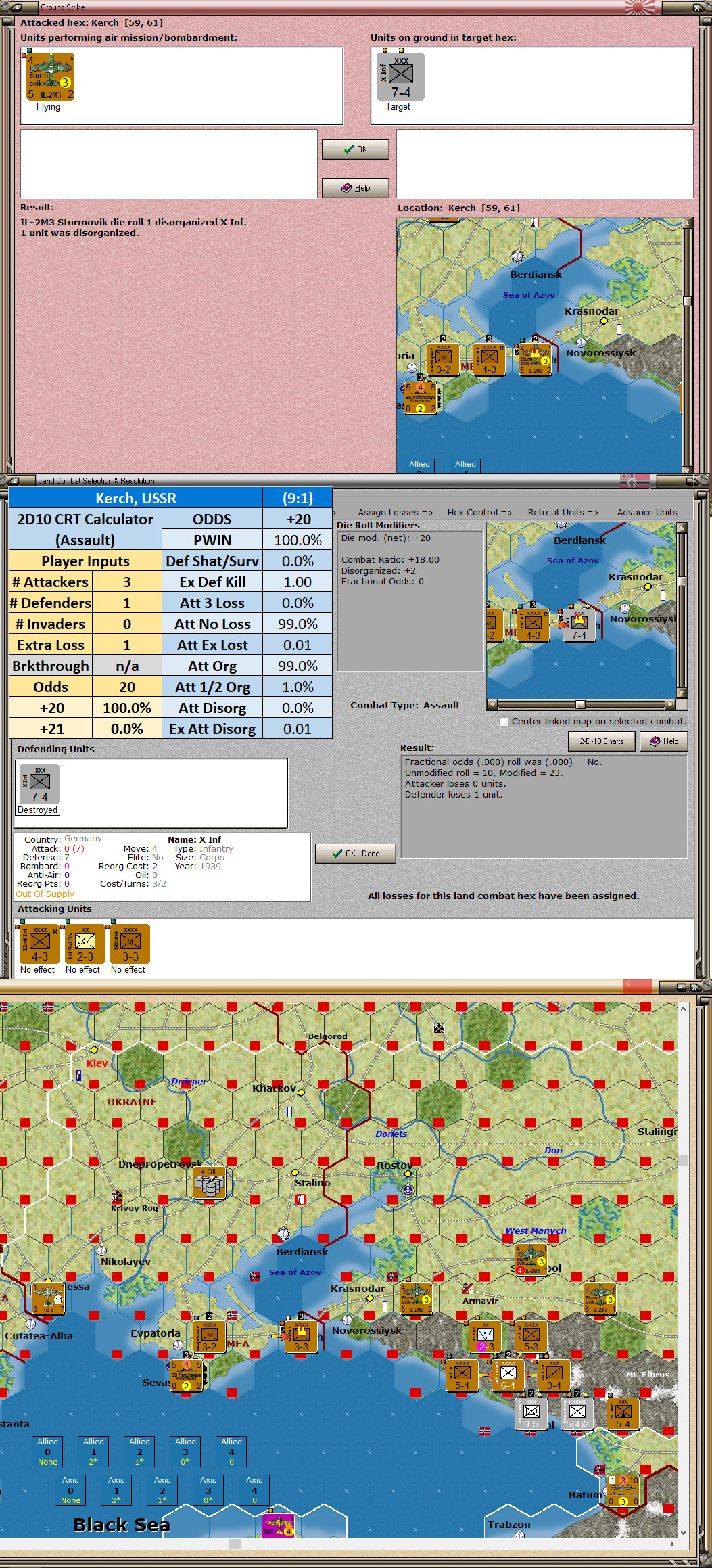Click the 4-3 infantry on Ground Strike minimap
The height and width of the screenshot is (1568, 712).
[x=490, y=359]
